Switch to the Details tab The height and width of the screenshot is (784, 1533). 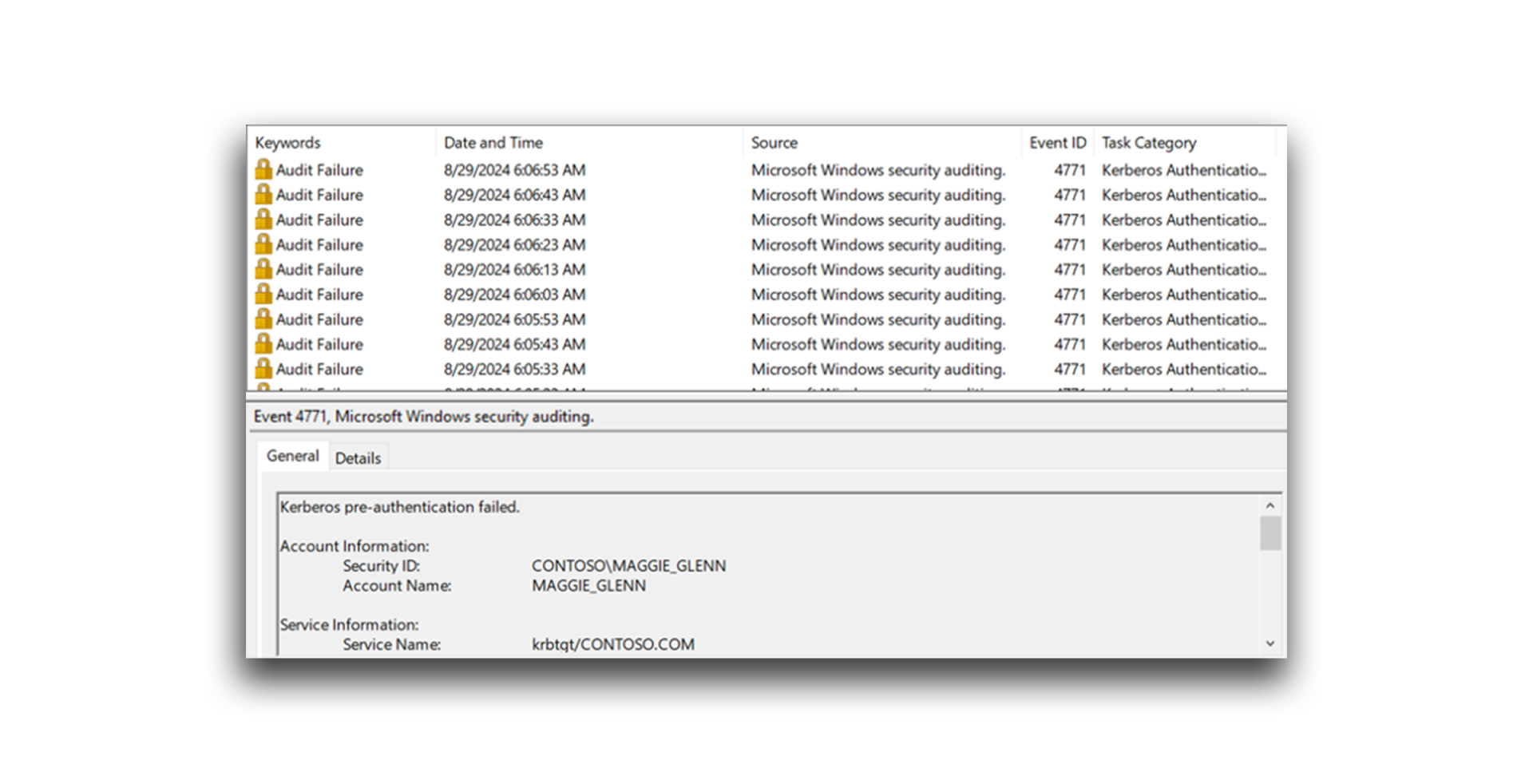(x=358, y=457)
